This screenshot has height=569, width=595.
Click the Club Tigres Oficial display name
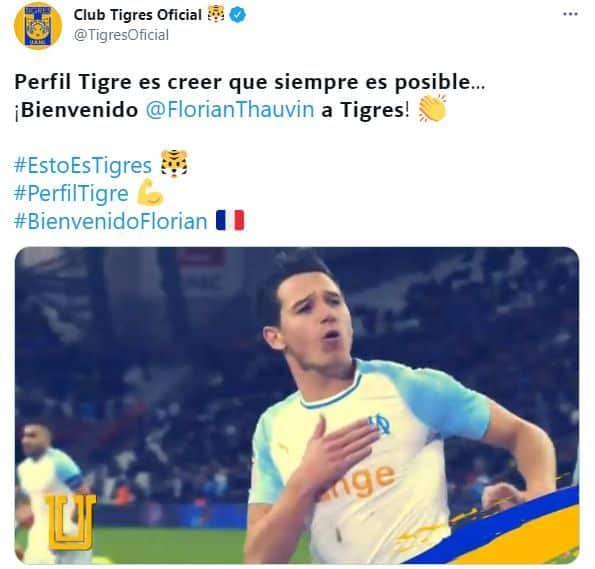[137, 15]
